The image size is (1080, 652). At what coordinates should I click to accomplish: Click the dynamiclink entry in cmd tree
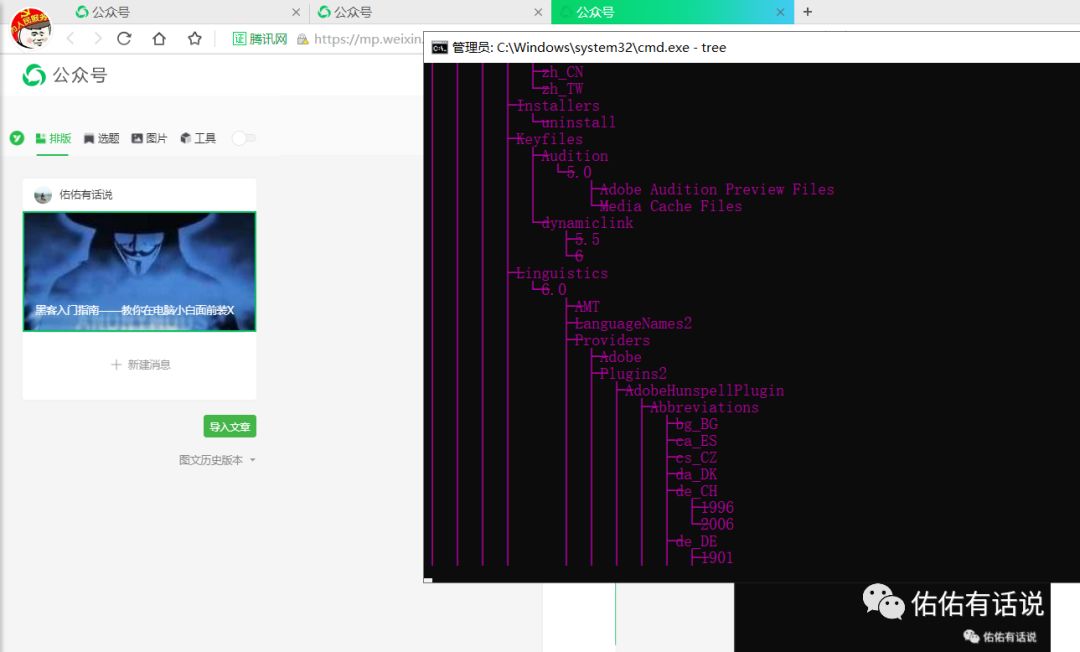587,223
